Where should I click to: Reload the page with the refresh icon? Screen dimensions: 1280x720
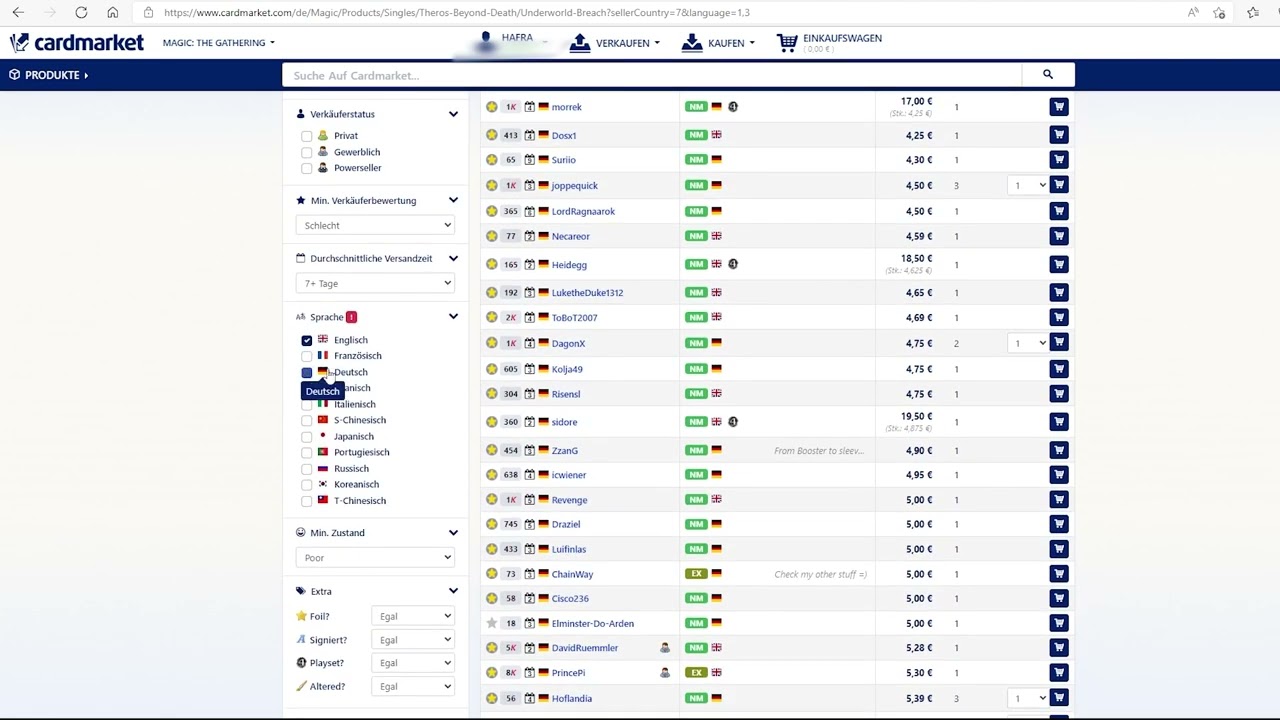tap(81, 12)
